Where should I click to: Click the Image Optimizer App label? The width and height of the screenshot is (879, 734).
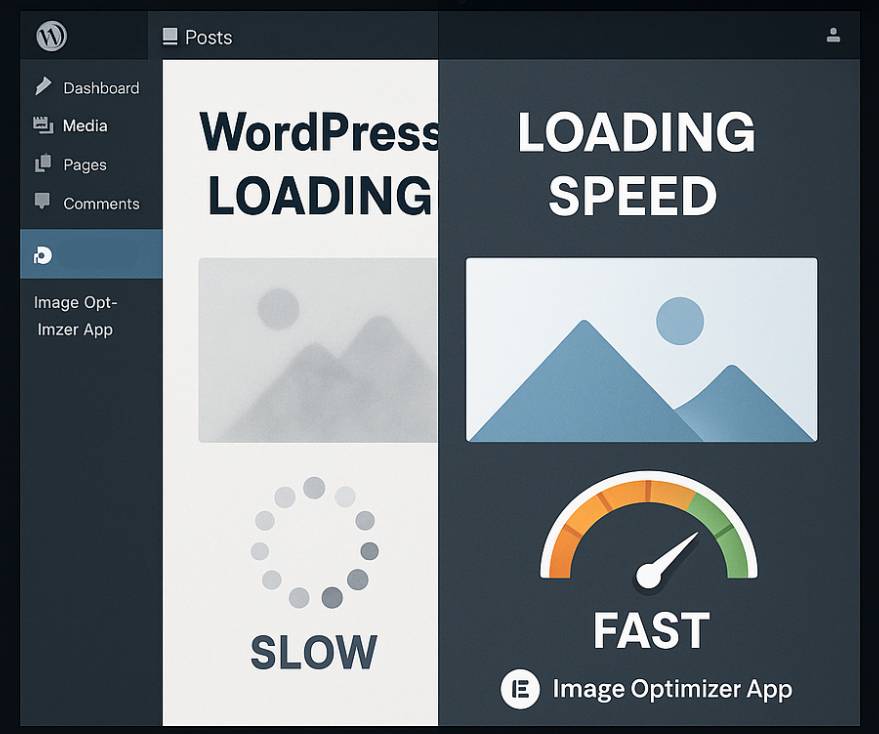click(672, 690)
